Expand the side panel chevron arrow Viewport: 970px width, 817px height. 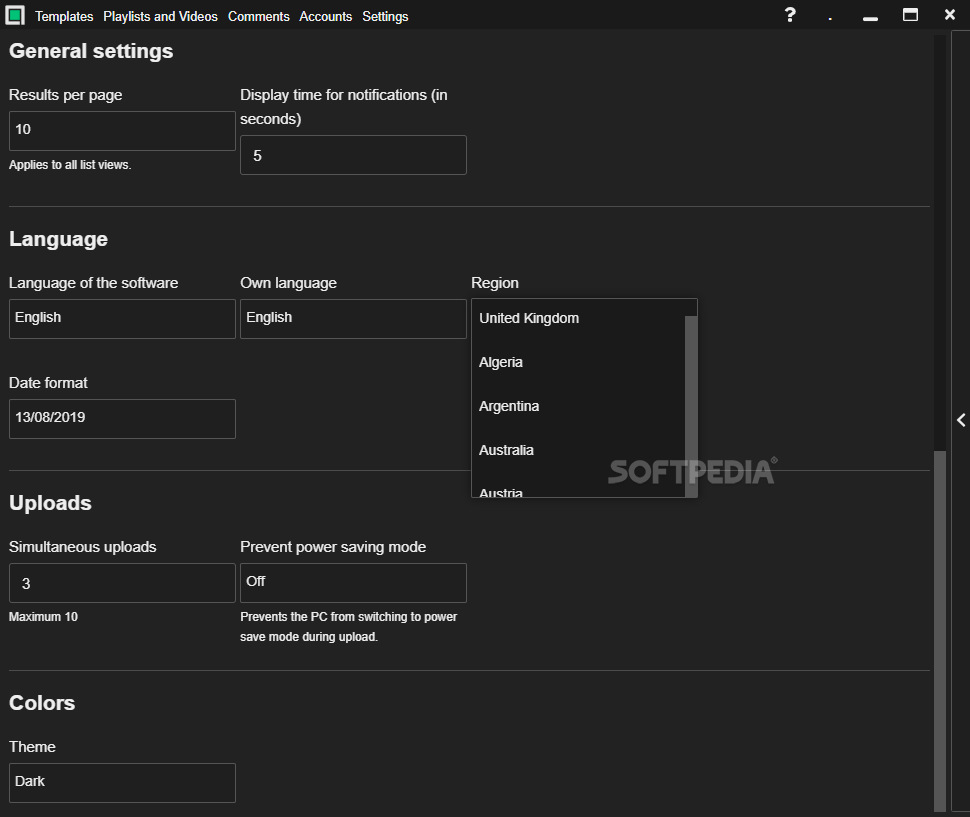tap(961, 420)
